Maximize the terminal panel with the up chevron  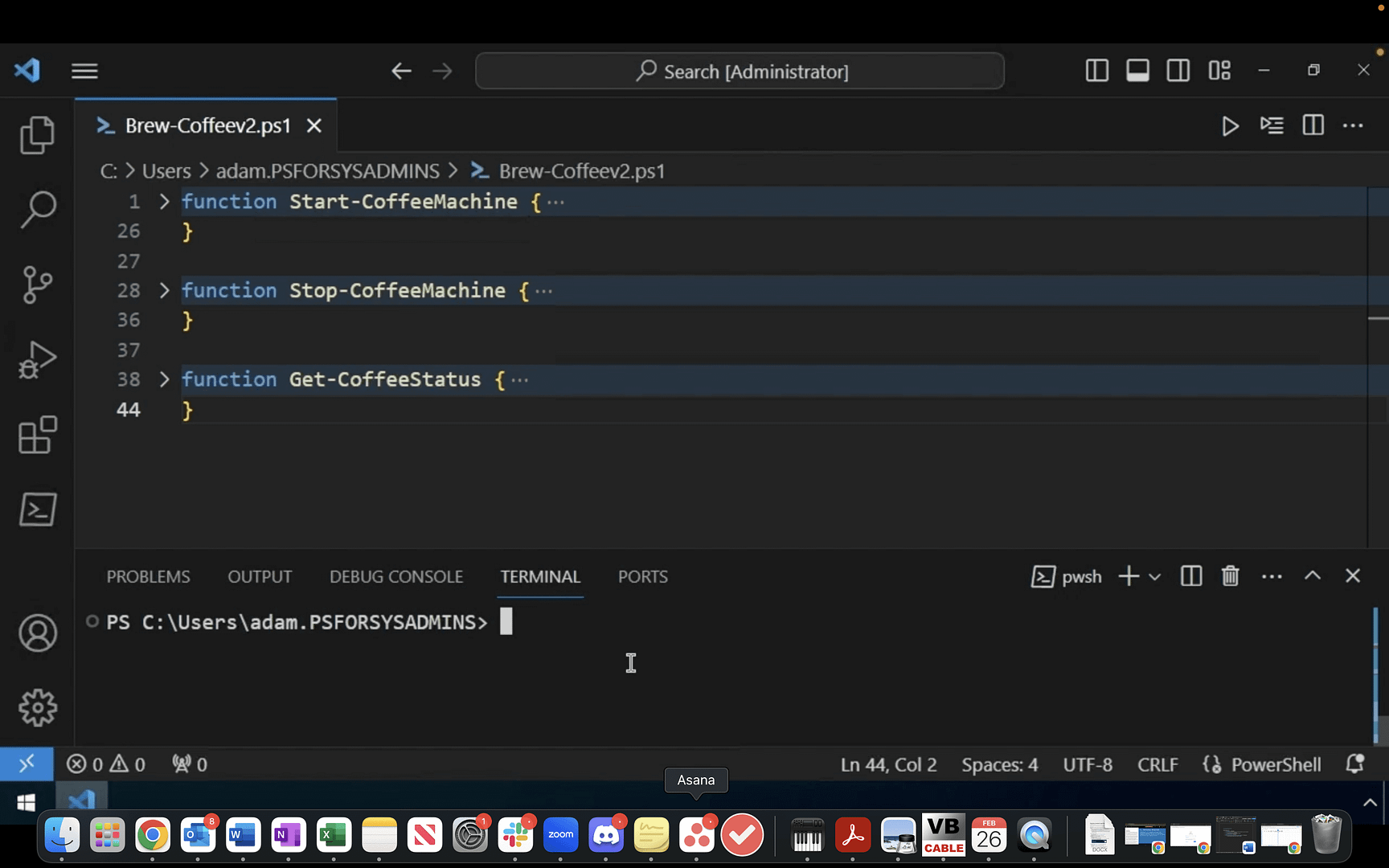tap(1313, 576)
